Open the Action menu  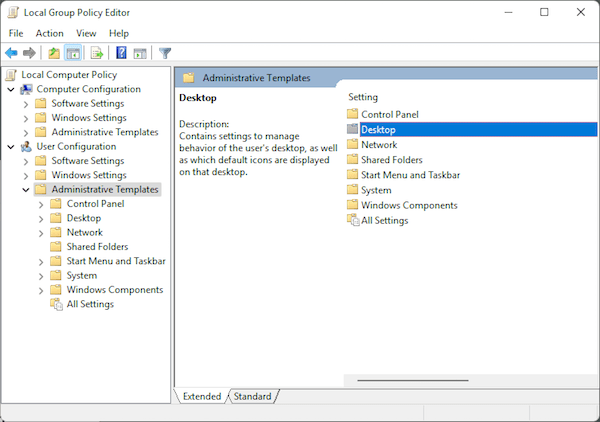pyautogui.click(x=50, y=33)
